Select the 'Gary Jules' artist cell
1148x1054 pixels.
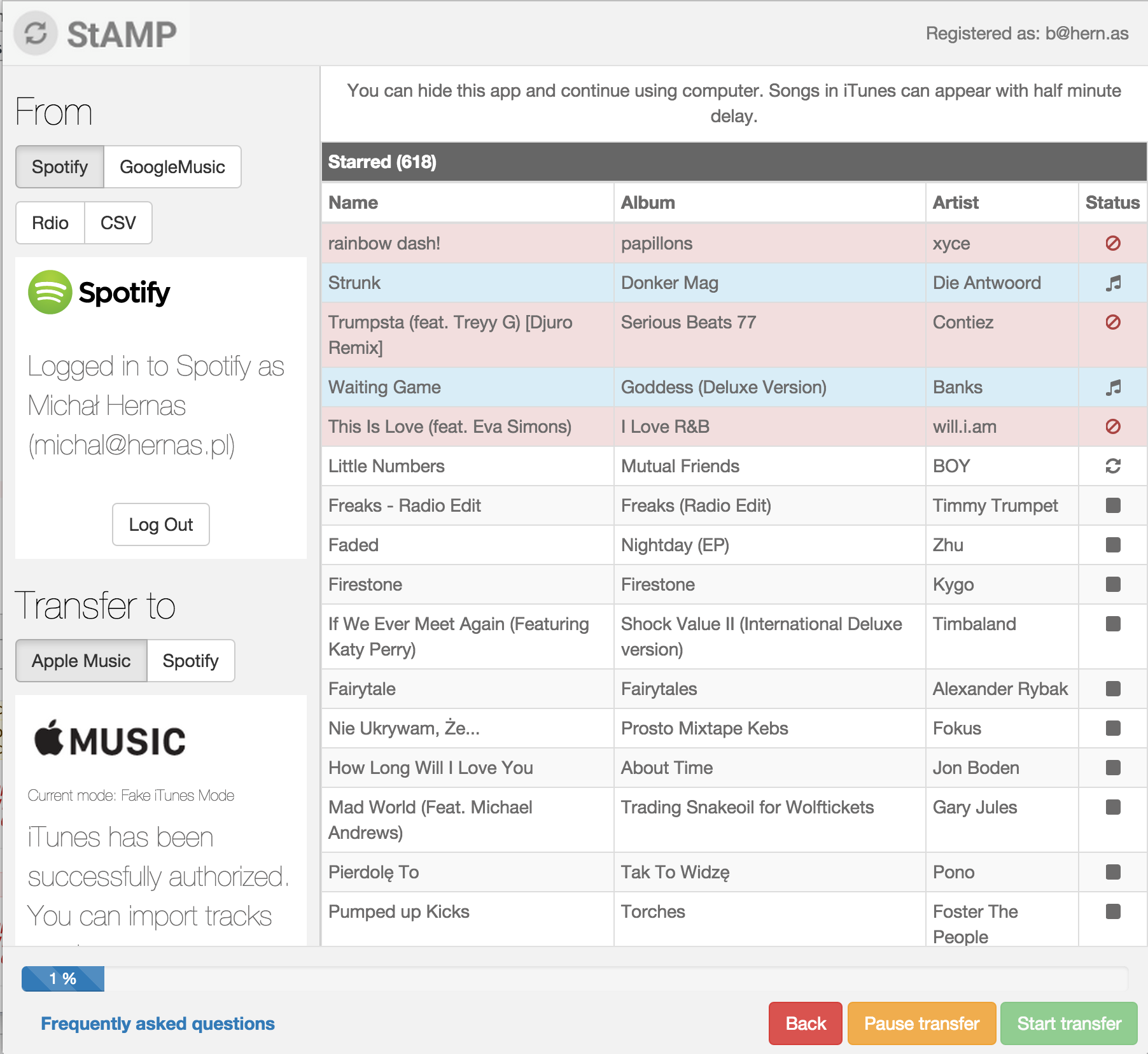coord(1002,820)
